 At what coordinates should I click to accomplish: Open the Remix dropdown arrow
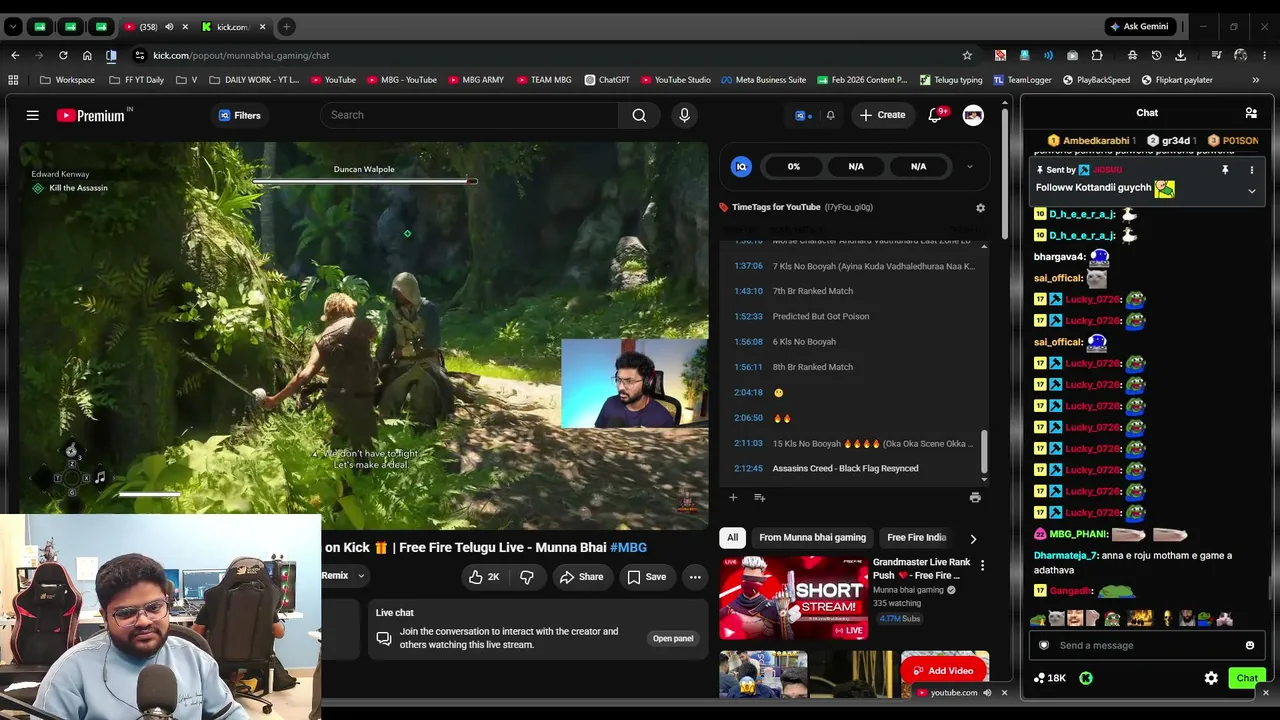[x=361, y=576]
